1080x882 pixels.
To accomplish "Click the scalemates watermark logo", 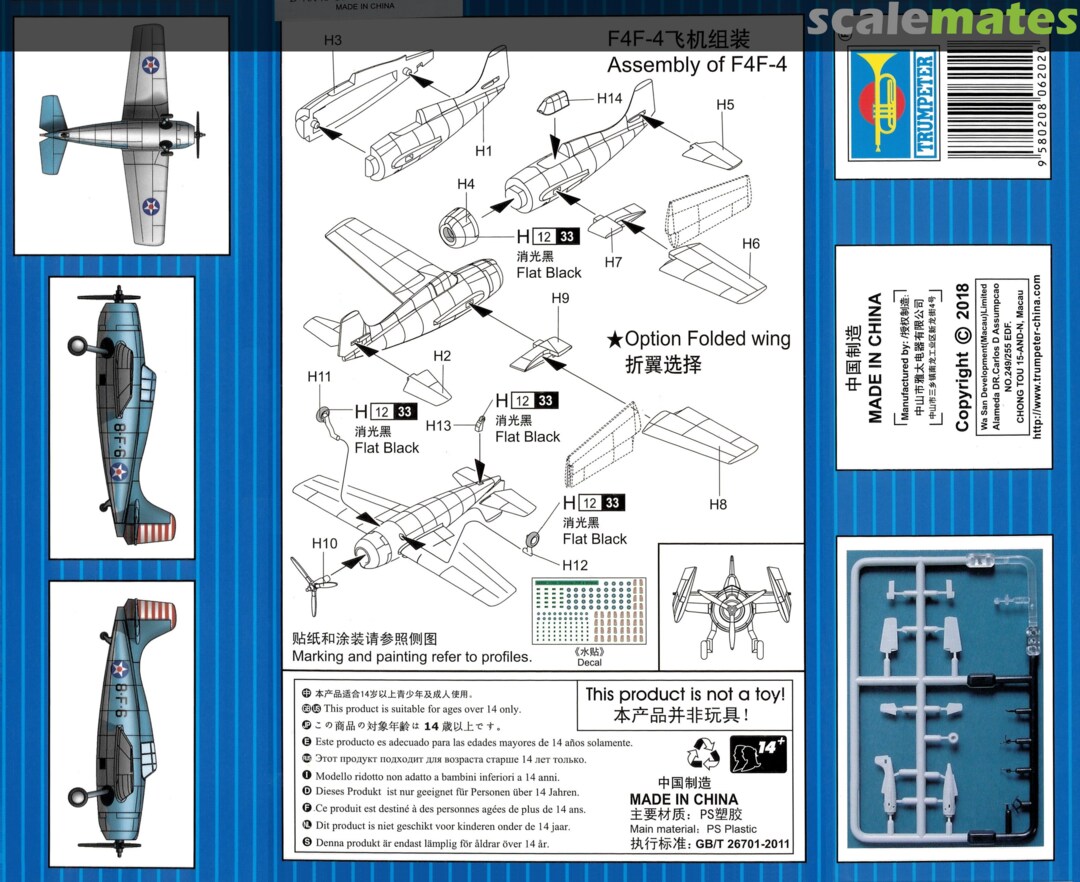I will tap(941, 19).
